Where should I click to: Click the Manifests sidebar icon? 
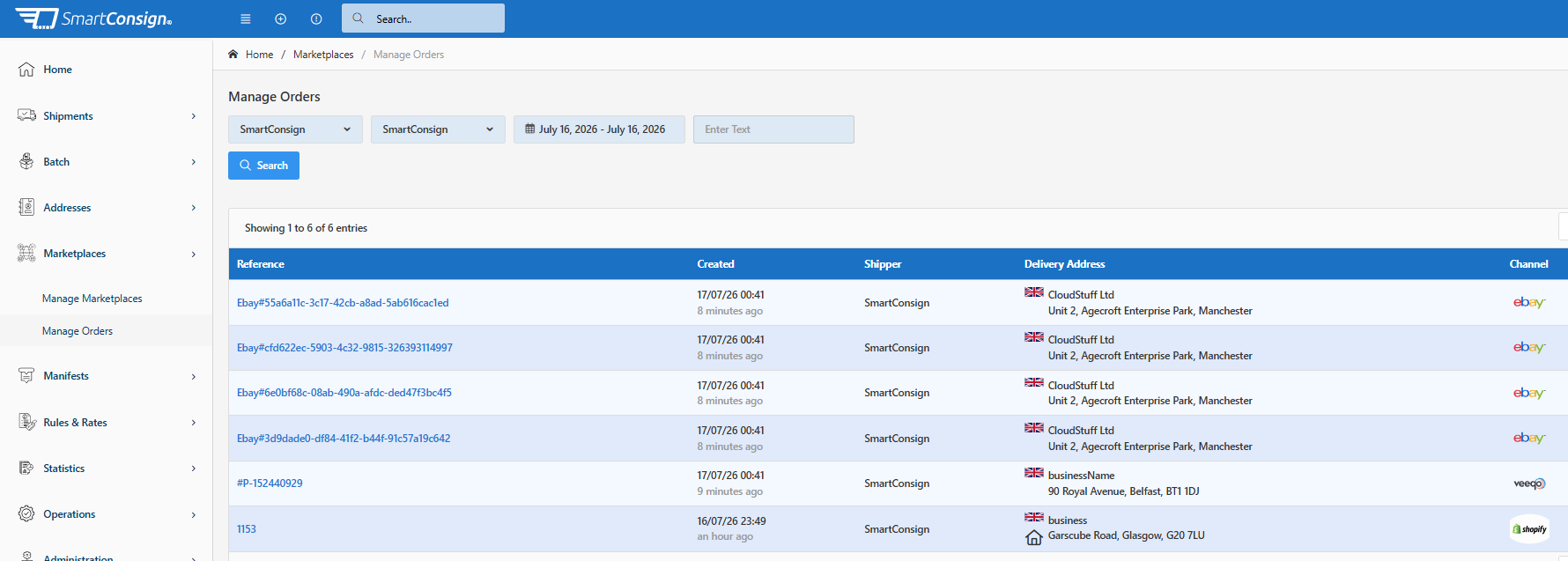[x=26, y=375]
